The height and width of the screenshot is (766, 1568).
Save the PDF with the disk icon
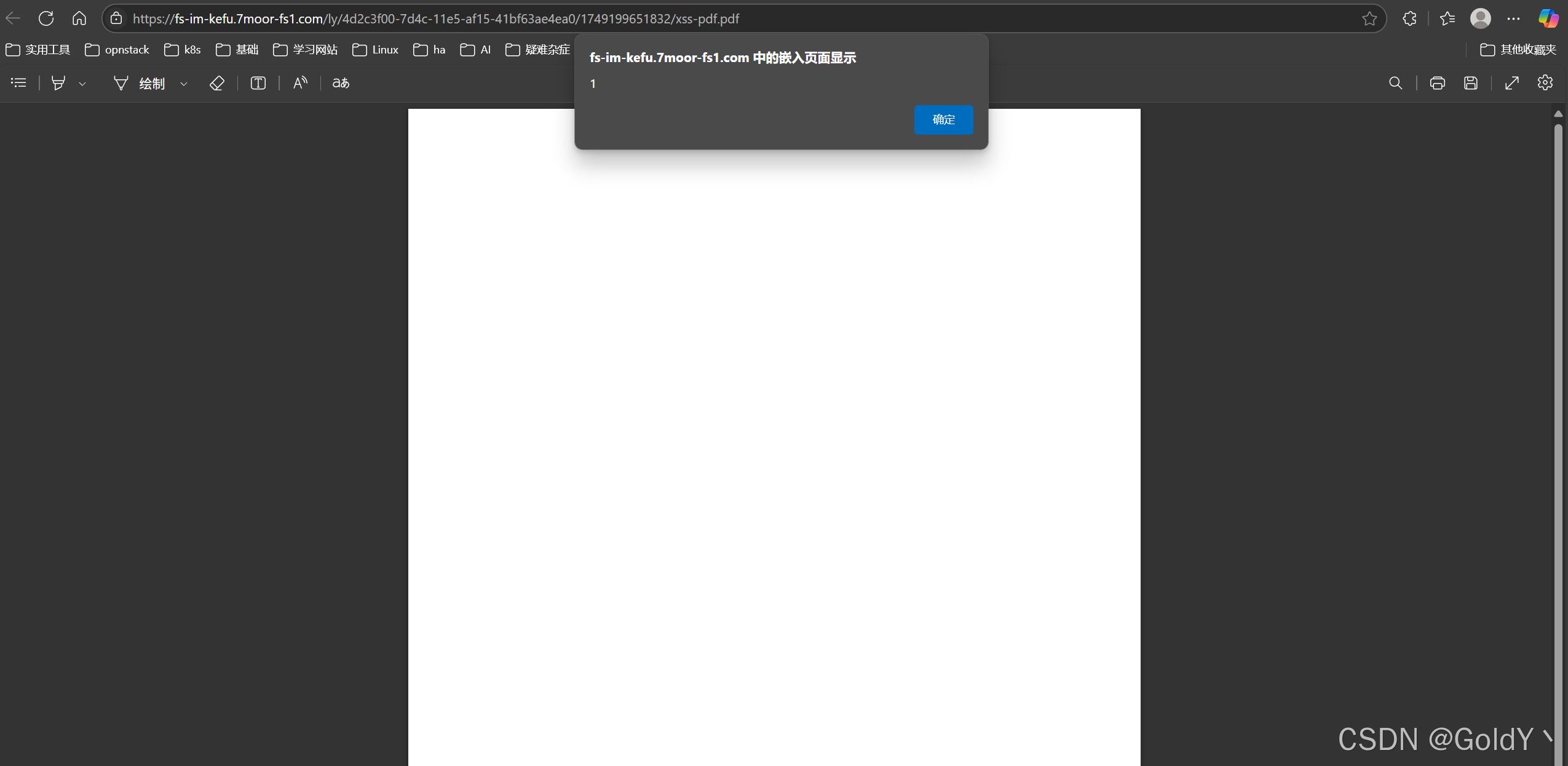[x=1470, y=83]
